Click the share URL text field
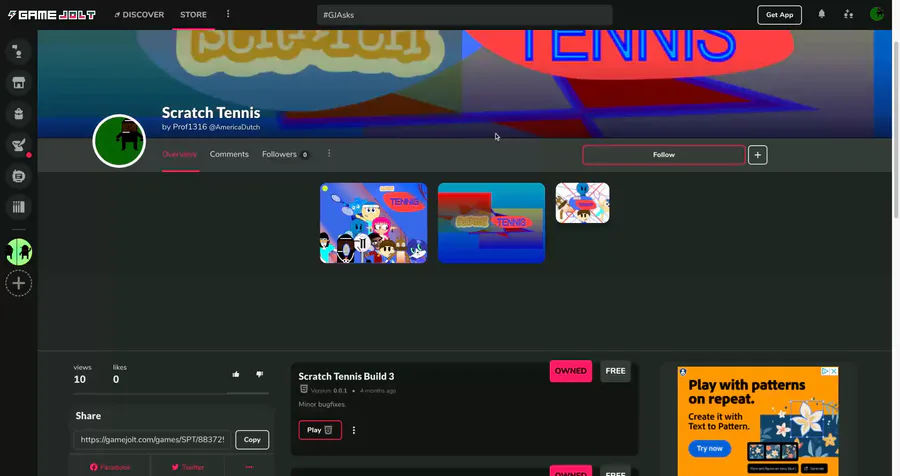The width and height of the screenshot is (900, 476). point(152,440)
